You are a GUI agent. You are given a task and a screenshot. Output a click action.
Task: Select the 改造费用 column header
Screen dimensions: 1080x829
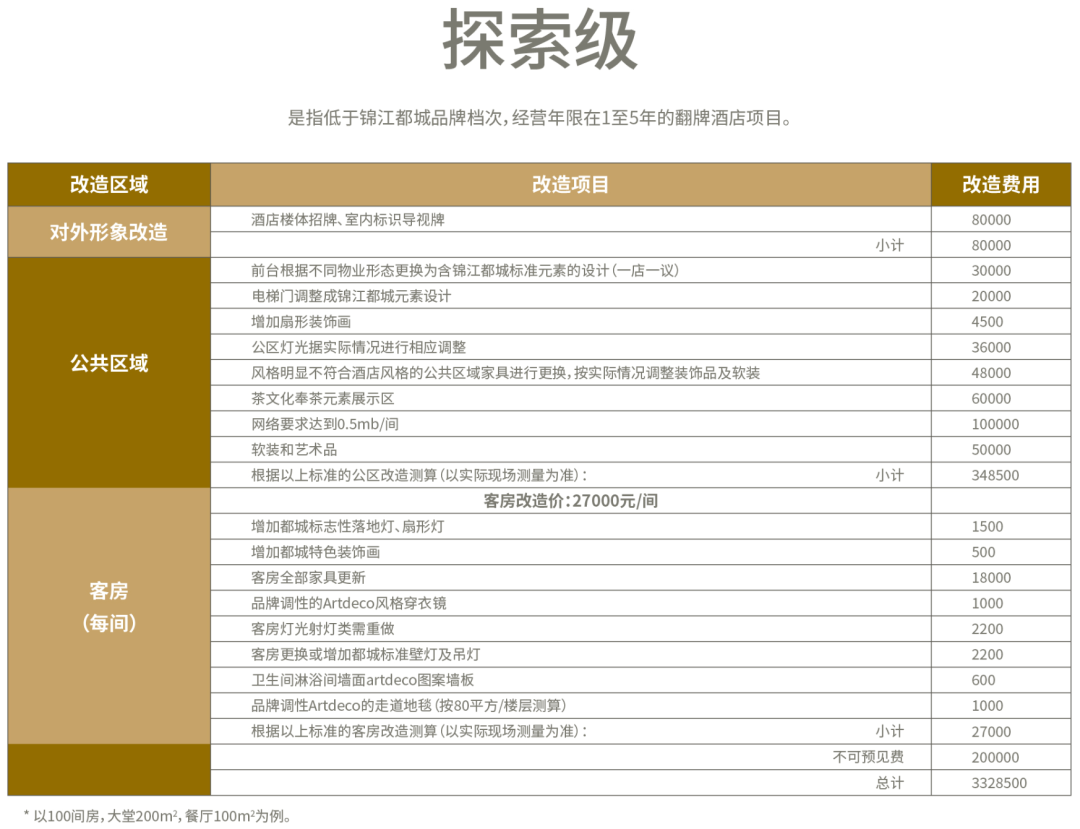(1000, 185)
